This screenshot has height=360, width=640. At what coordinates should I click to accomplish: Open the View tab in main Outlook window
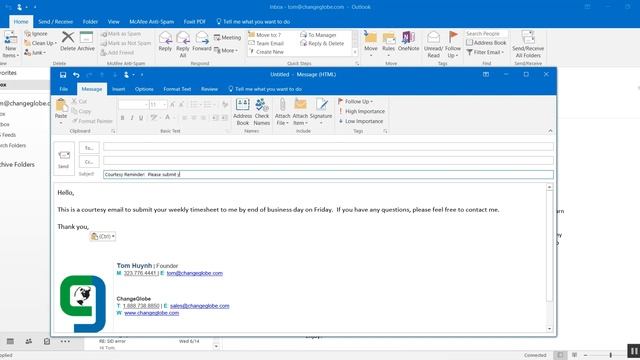tap(113, 22)
